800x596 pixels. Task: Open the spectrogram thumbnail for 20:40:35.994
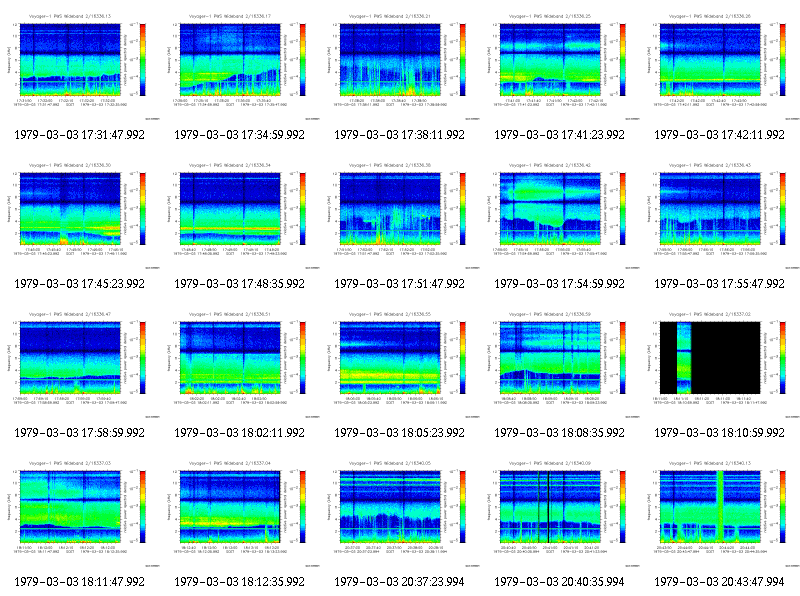560,513
